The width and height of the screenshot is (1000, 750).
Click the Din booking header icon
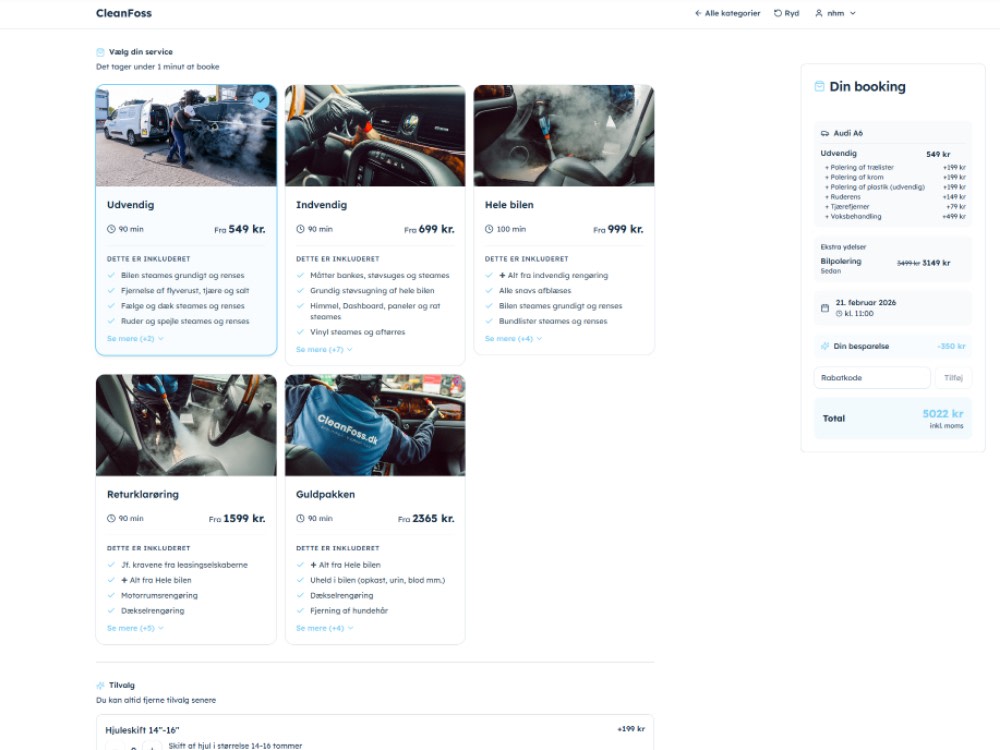820,87
